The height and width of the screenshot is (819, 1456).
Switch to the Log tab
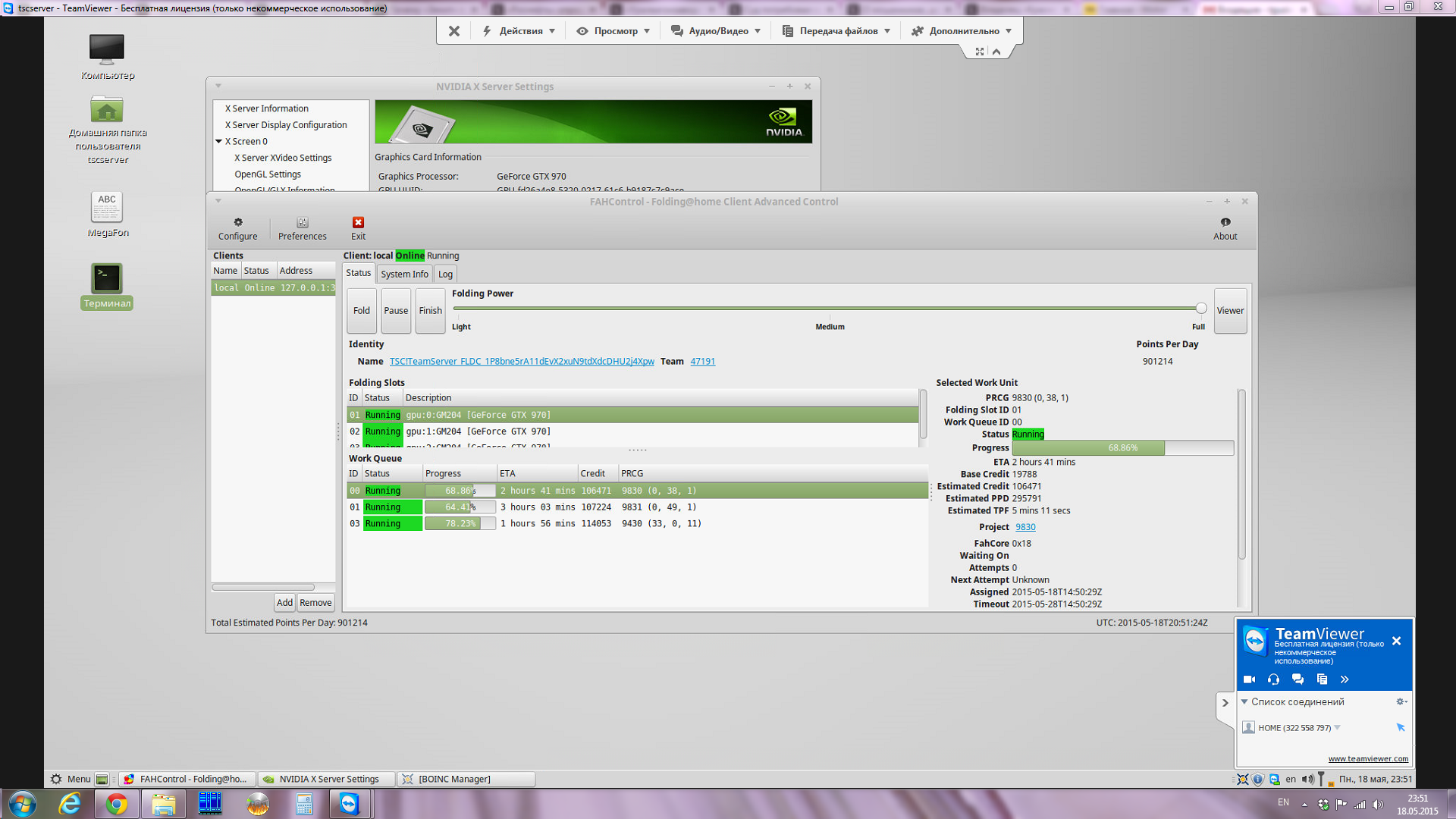coord(445,275)
